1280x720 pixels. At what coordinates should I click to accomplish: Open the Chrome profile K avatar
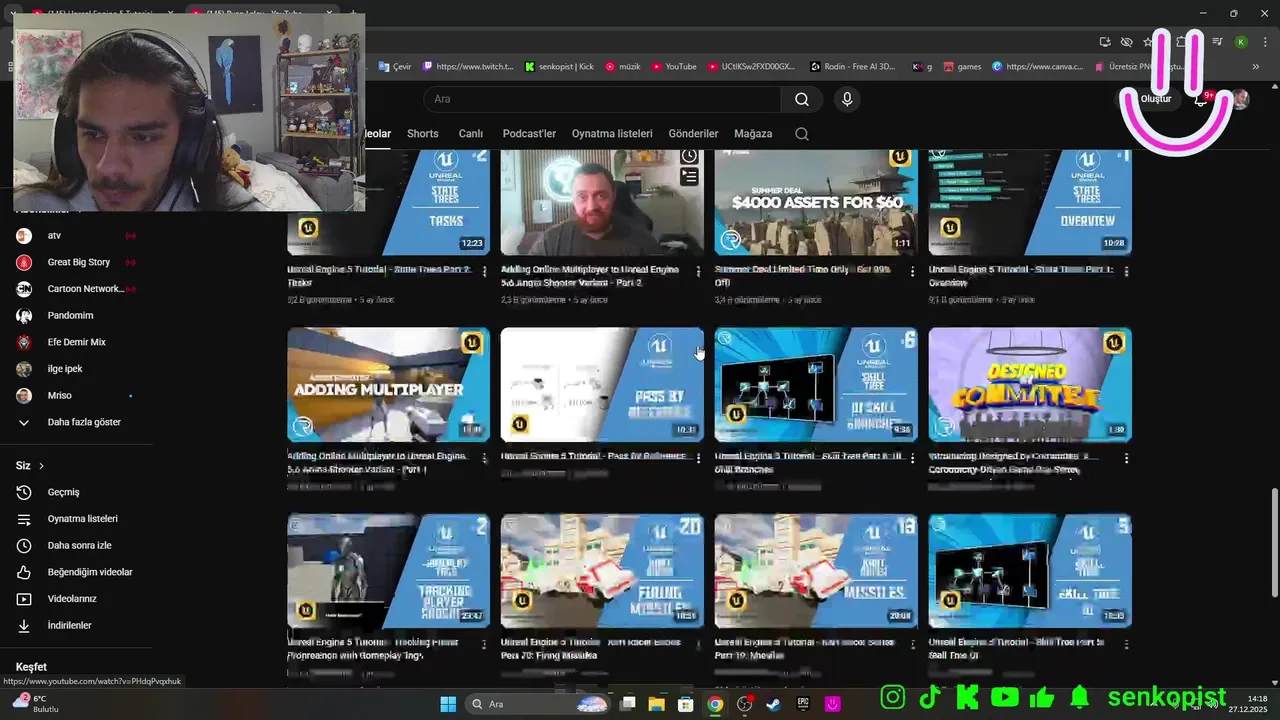(x=1240, y=42)
